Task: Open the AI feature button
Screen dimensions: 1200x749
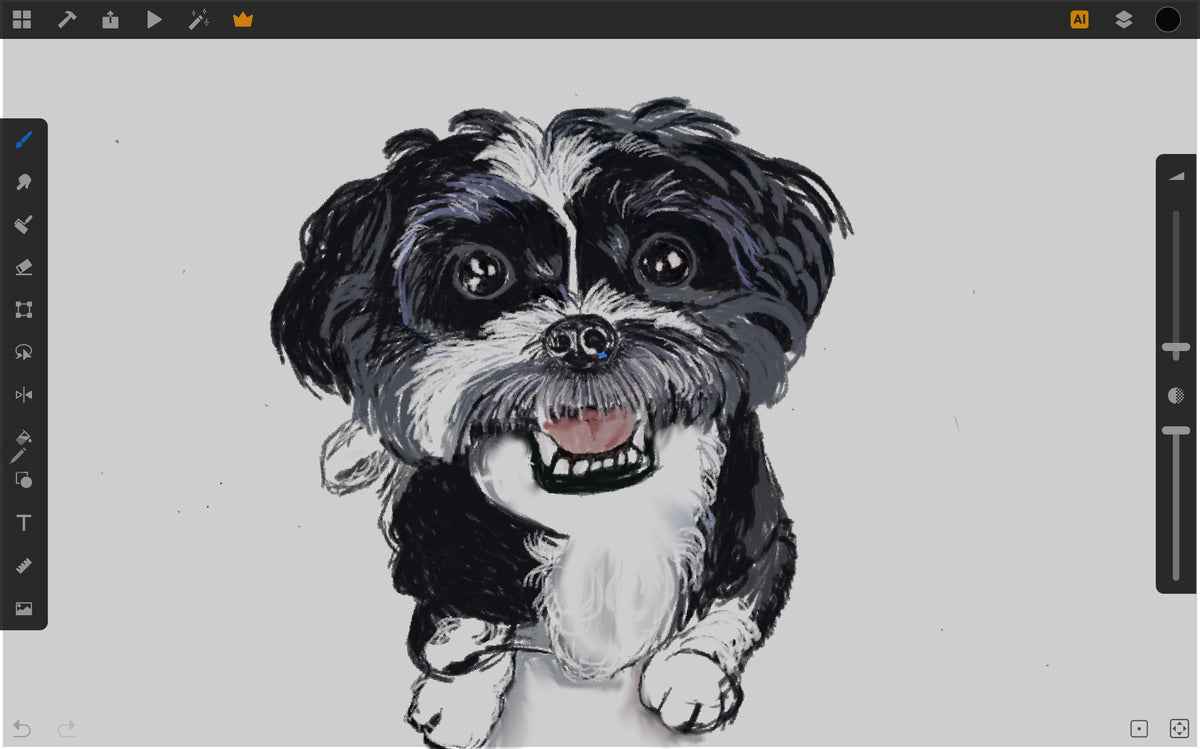Action: click(x=1079, y=19)
